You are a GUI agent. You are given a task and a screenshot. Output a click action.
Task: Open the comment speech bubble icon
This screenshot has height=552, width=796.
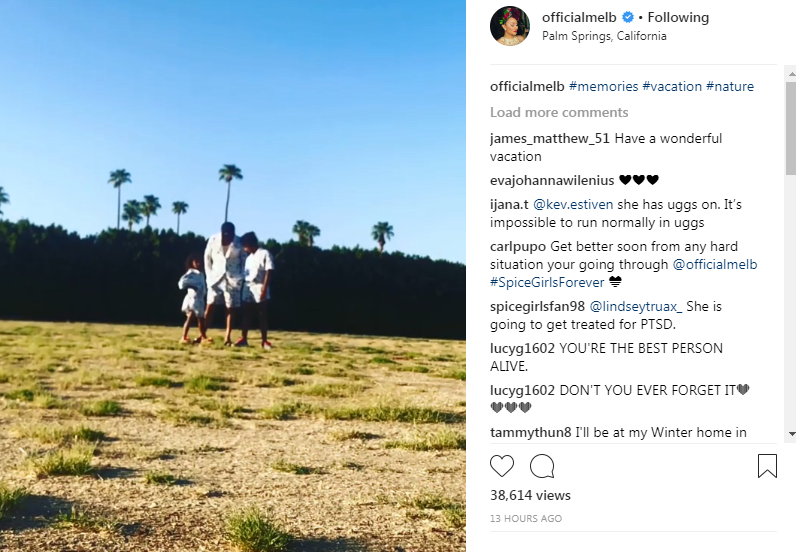click(542, 466)
